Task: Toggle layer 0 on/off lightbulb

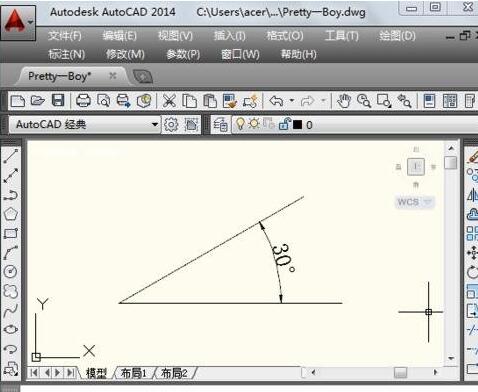Action: click(x=240, y=124)
